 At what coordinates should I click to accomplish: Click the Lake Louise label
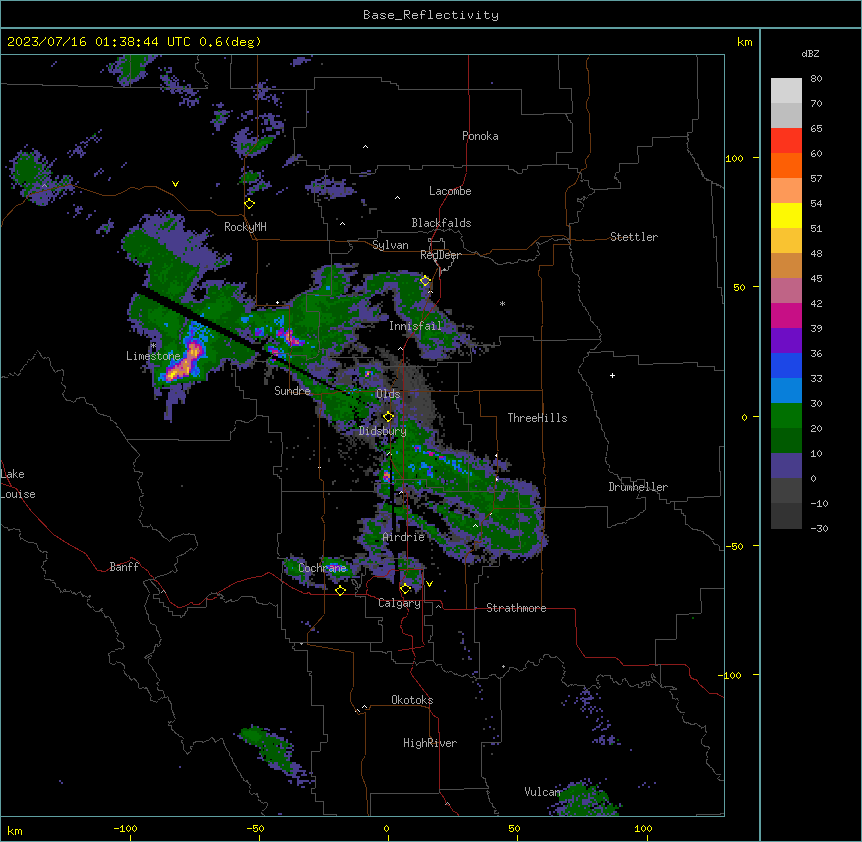point(18,484)
